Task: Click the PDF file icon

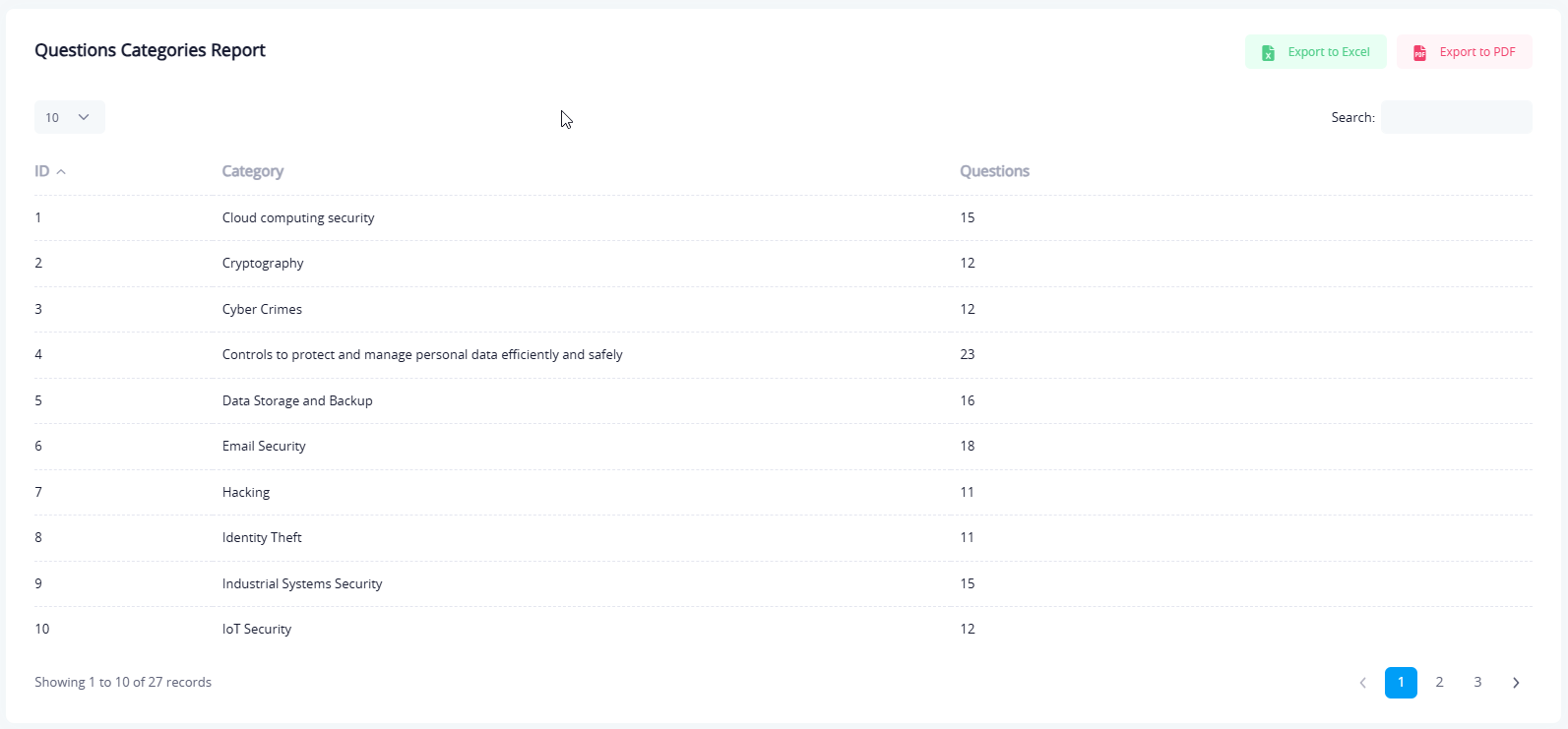Action: (1419, 53)
